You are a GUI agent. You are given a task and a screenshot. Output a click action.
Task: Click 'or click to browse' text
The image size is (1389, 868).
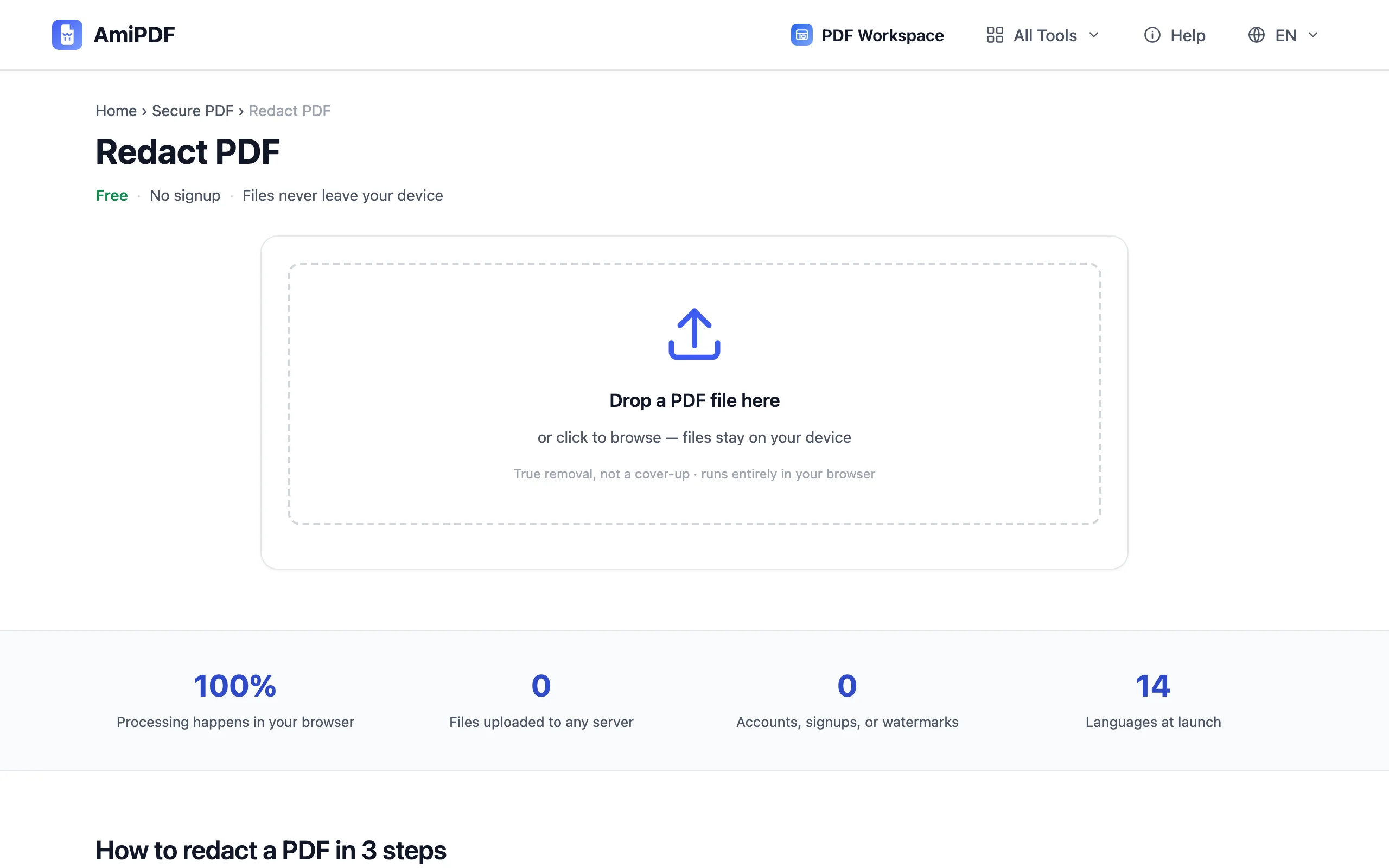(x=599, y=437)
